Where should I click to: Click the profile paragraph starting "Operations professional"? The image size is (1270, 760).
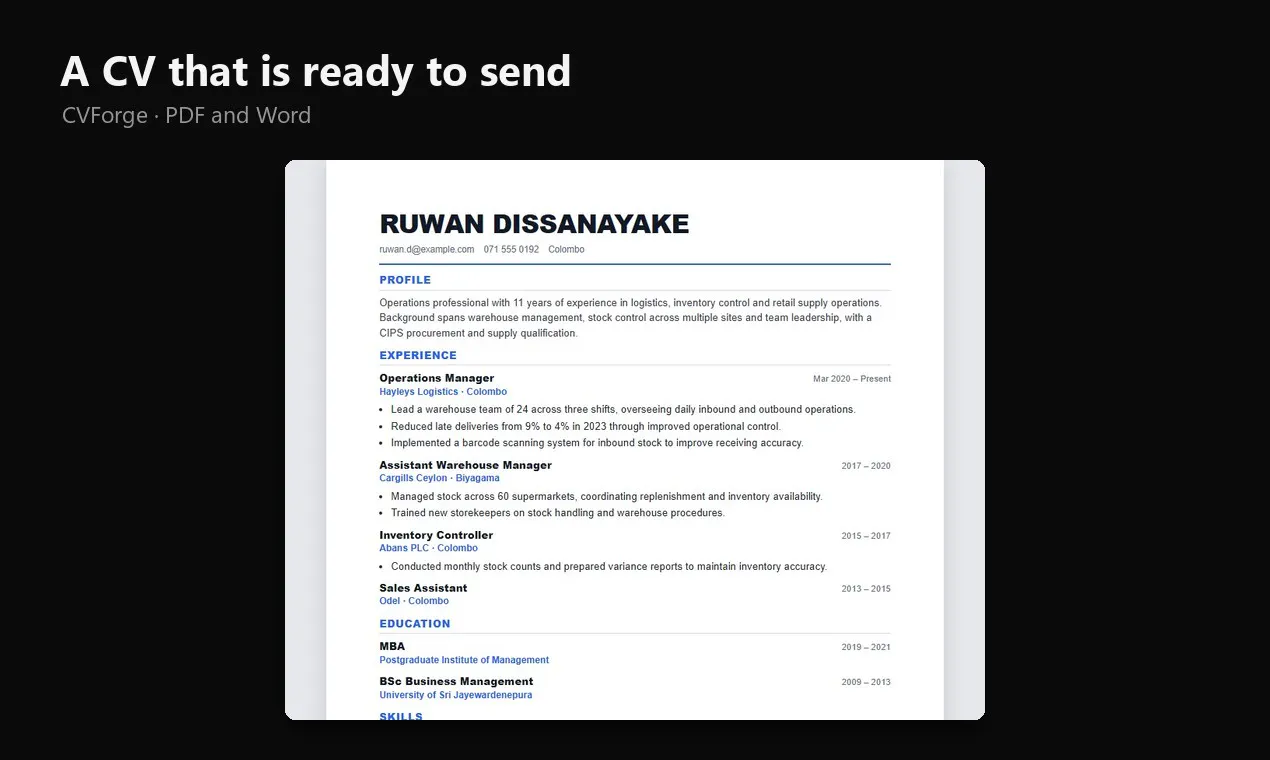631,318
